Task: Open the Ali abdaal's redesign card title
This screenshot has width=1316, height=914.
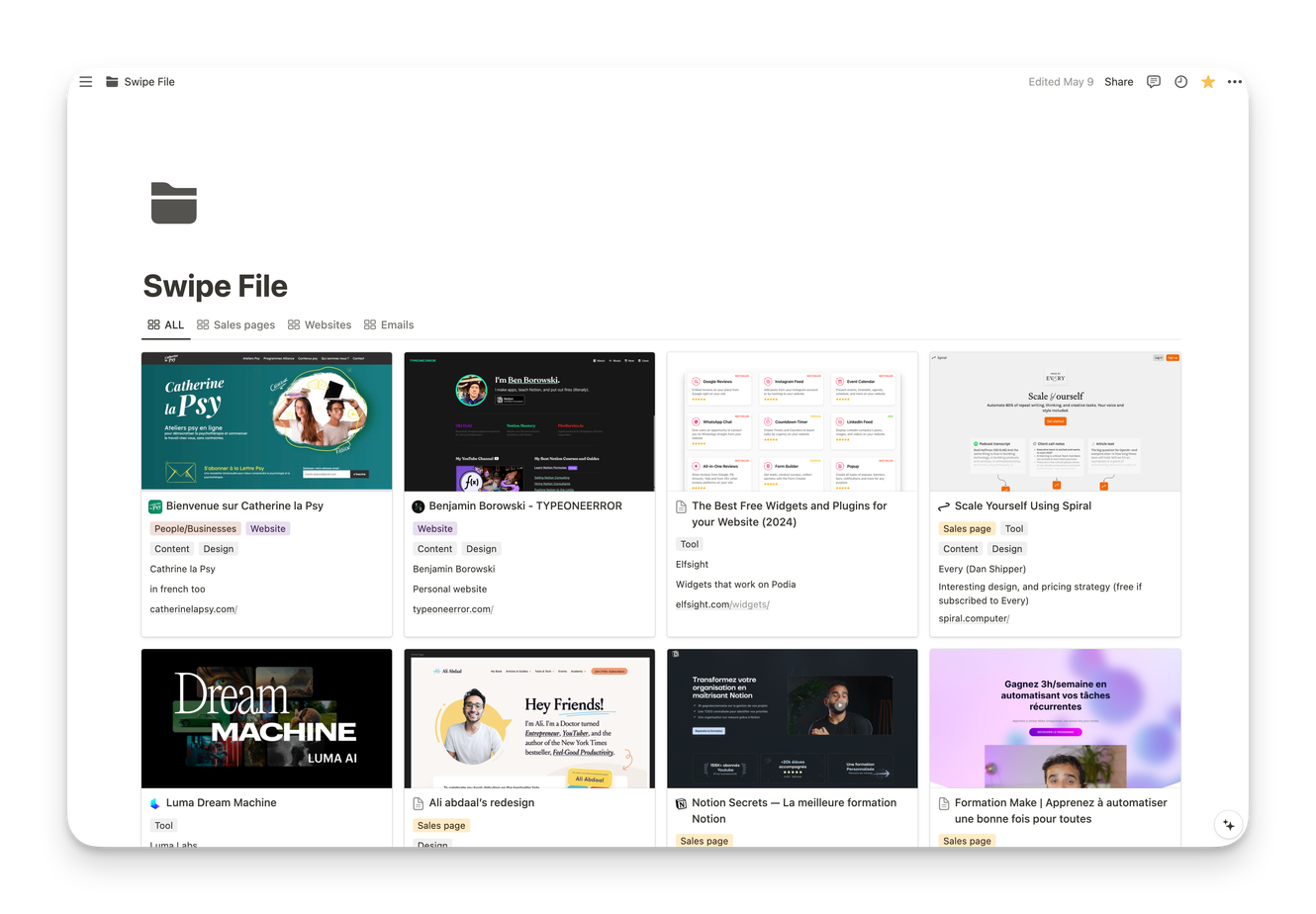Action: 481,803
